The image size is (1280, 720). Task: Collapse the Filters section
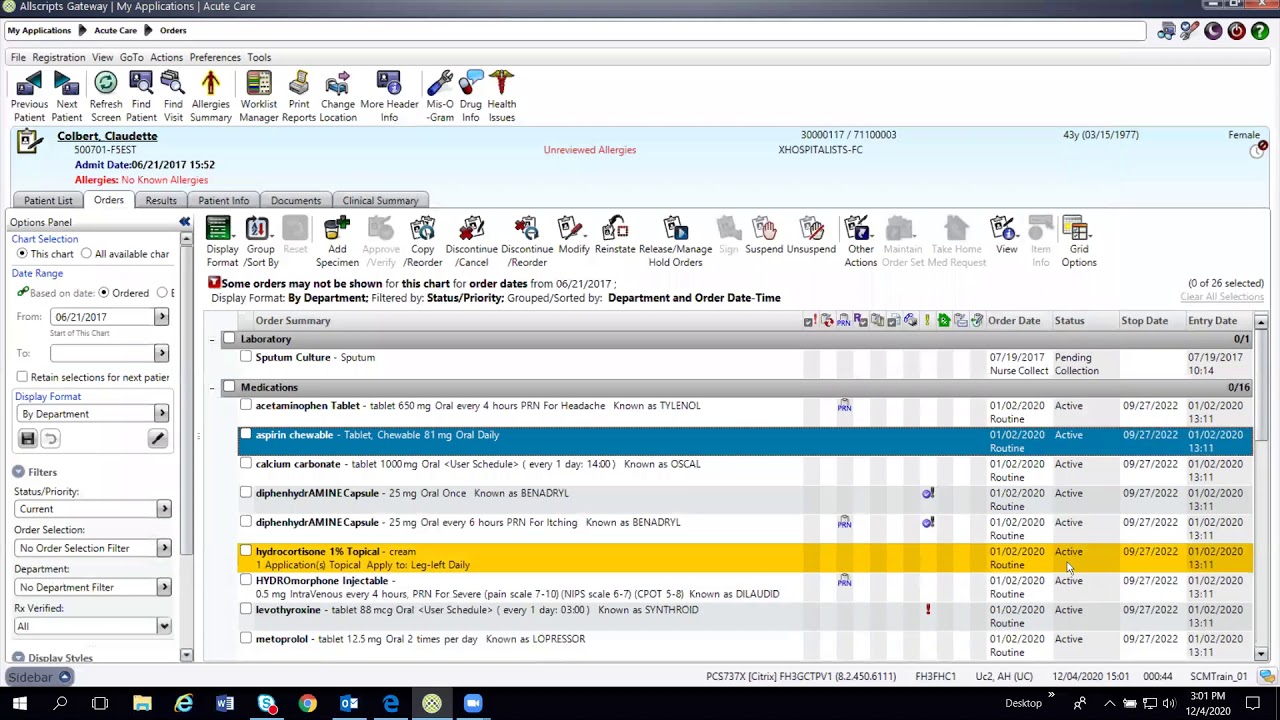tap(18, 472)
